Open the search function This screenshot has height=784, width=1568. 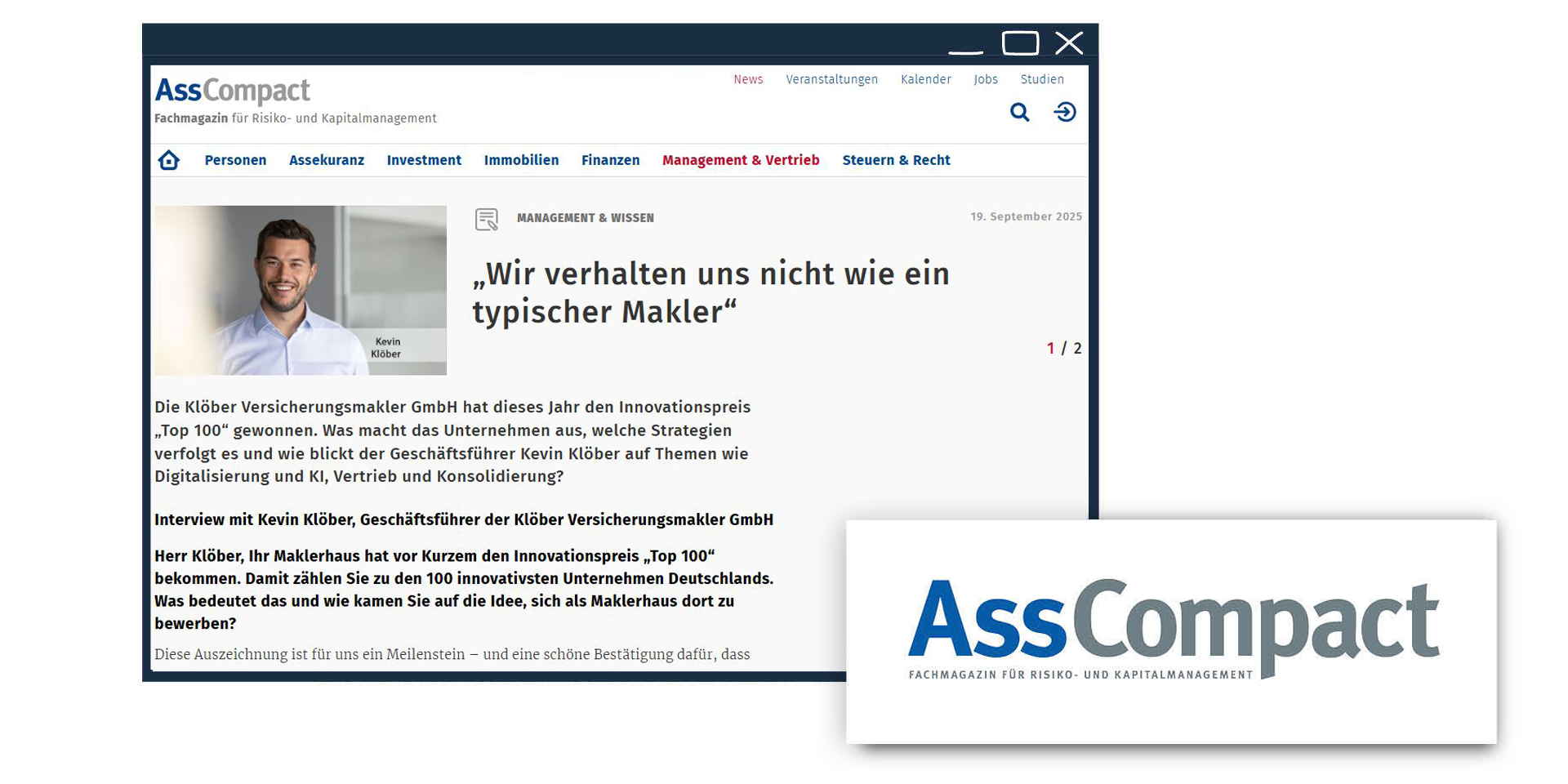point(1019,112)
